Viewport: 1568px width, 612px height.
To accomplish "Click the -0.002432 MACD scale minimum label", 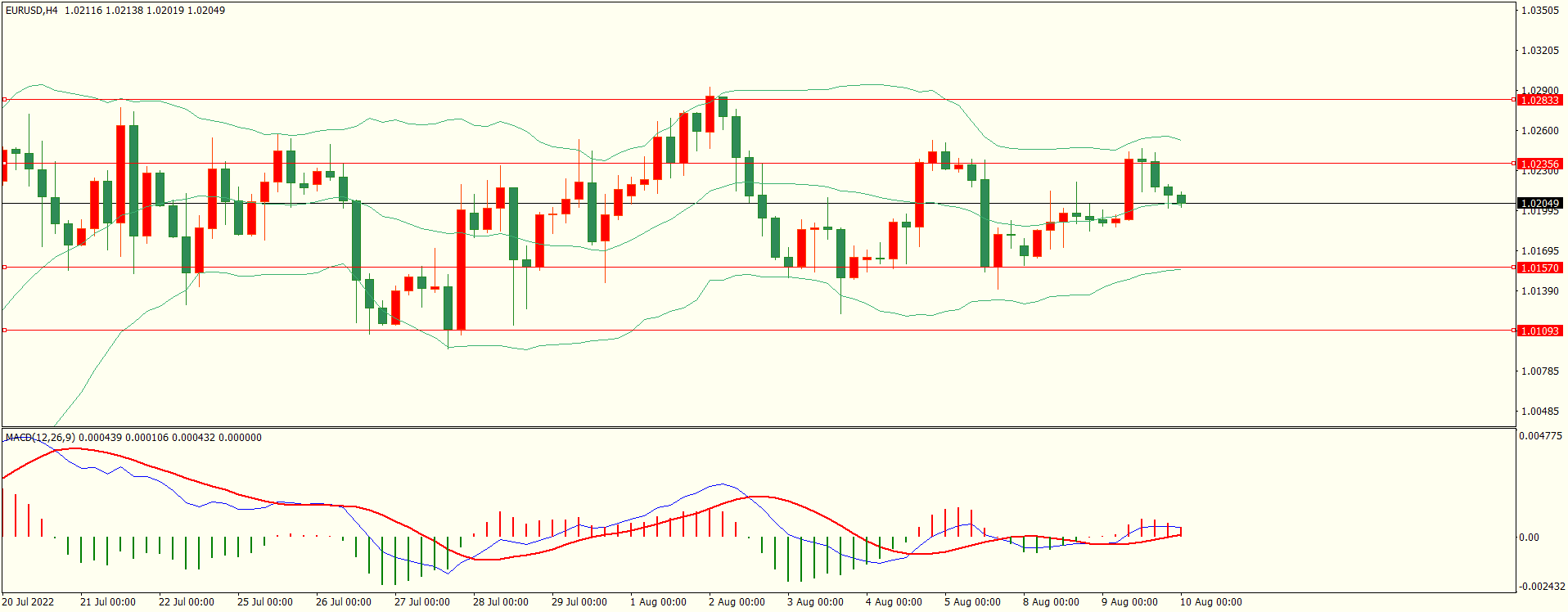I will tap(1542, 587).
